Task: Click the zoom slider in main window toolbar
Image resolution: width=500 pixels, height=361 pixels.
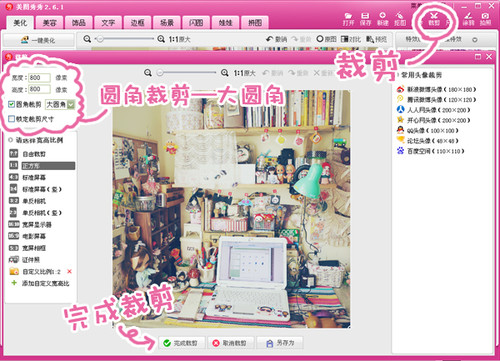Action: click(125, 39)
